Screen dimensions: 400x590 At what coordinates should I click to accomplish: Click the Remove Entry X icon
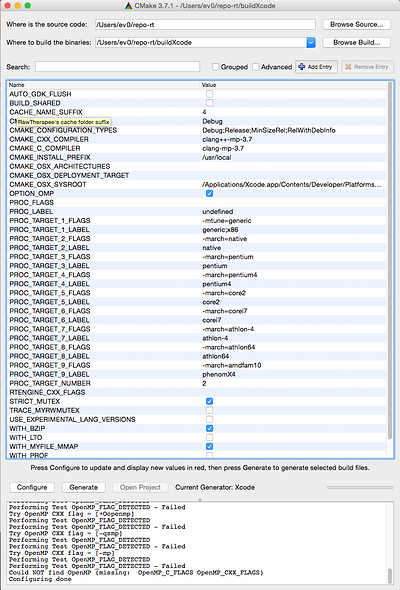(x=348, y=67)
